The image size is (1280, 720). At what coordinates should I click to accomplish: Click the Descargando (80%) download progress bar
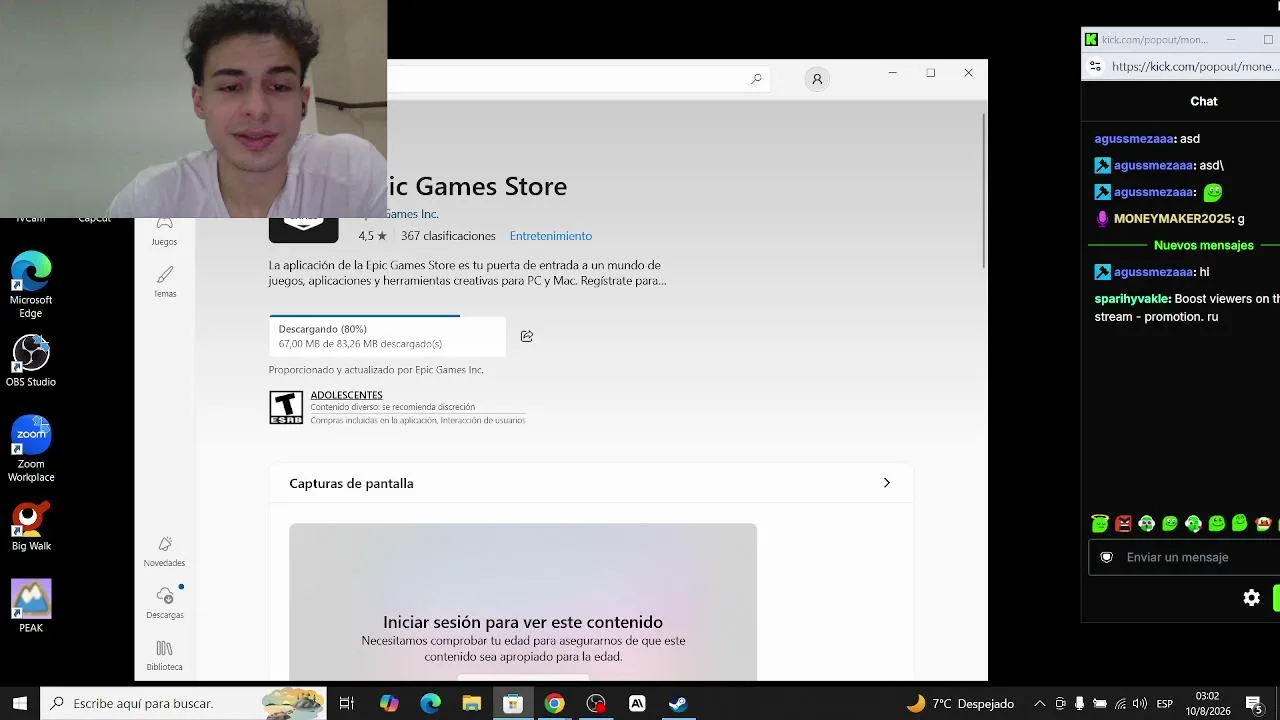[387, 336]
